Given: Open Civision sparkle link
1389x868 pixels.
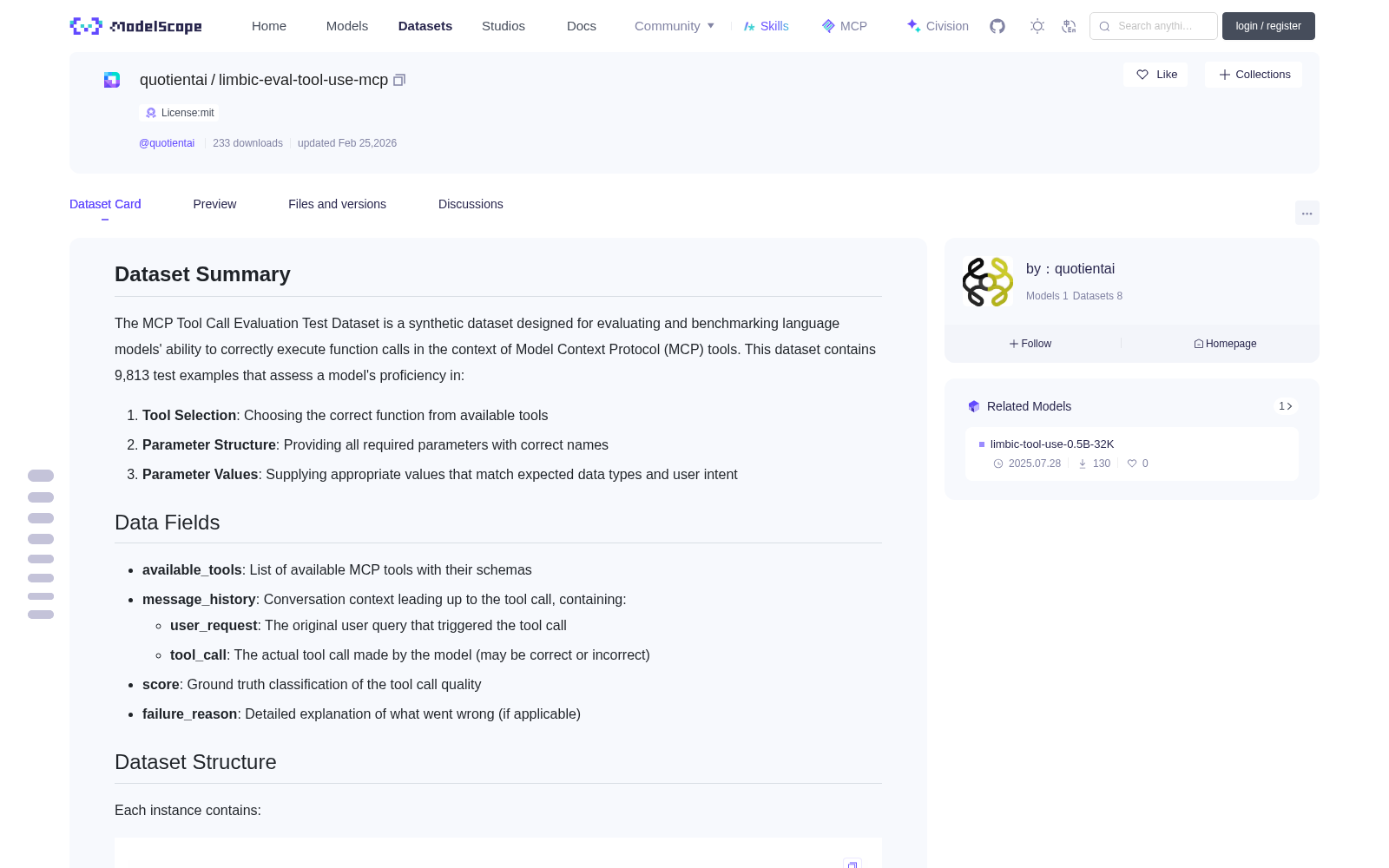Looking at the screenshot, I should [x=937, y=26].
